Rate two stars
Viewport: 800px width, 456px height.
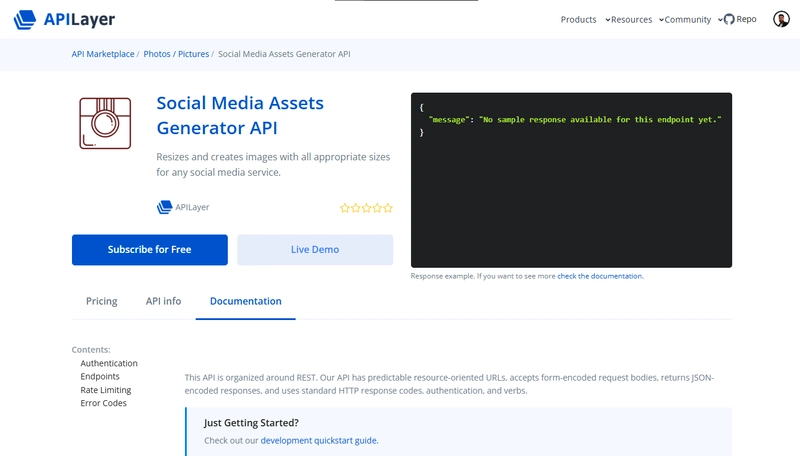356,208
